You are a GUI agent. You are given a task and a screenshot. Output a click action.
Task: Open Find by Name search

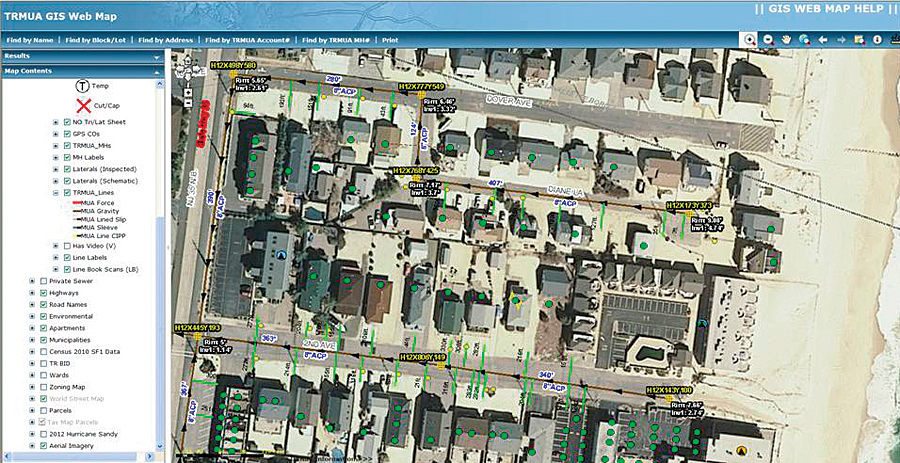29,40
